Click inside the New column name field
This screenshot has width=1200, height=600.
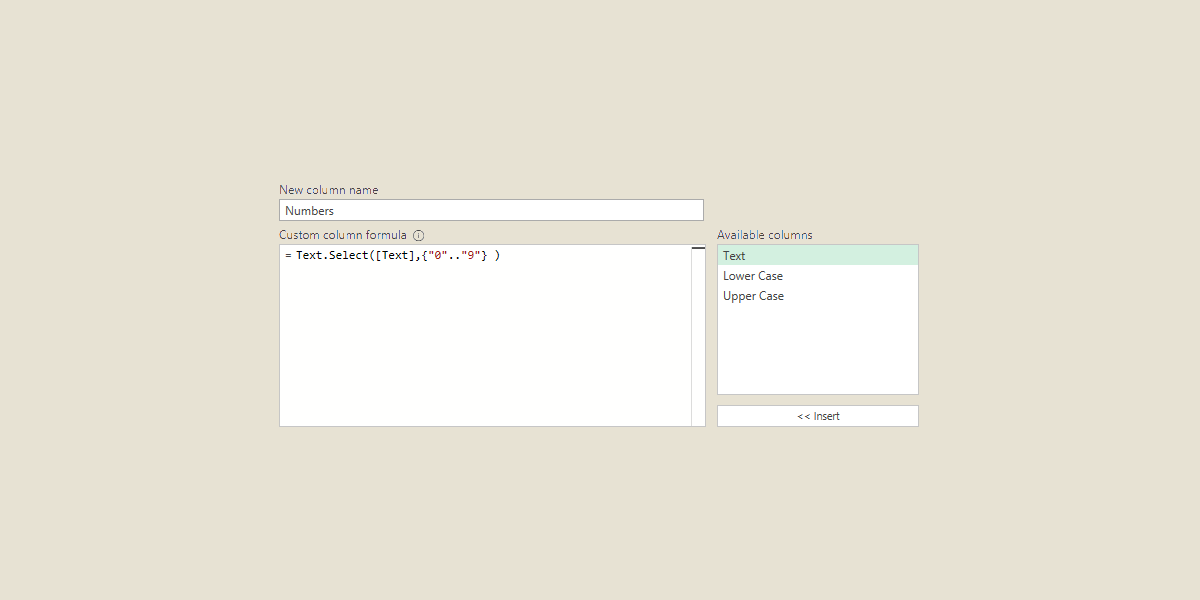(x=491, y=210)
